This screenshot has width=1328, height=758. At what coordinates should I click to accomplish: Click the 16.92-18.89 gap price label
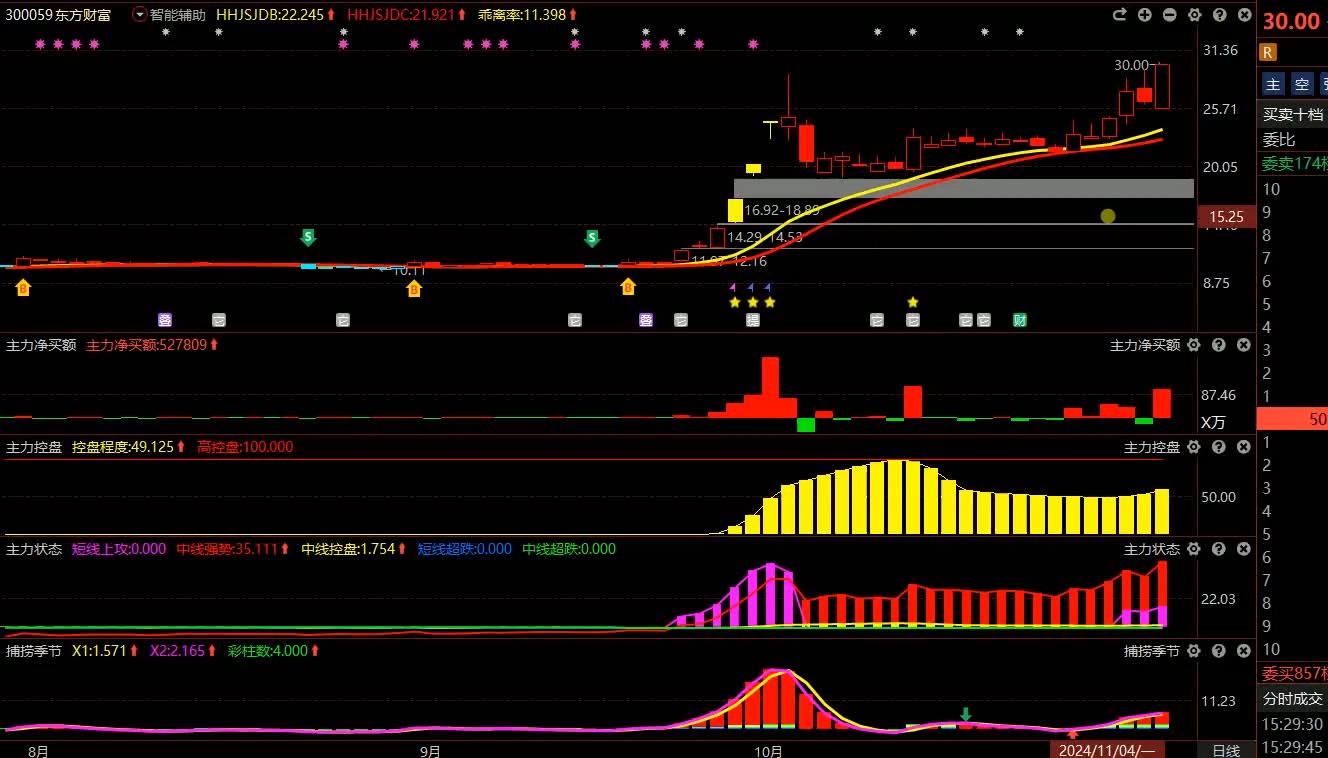782,210
